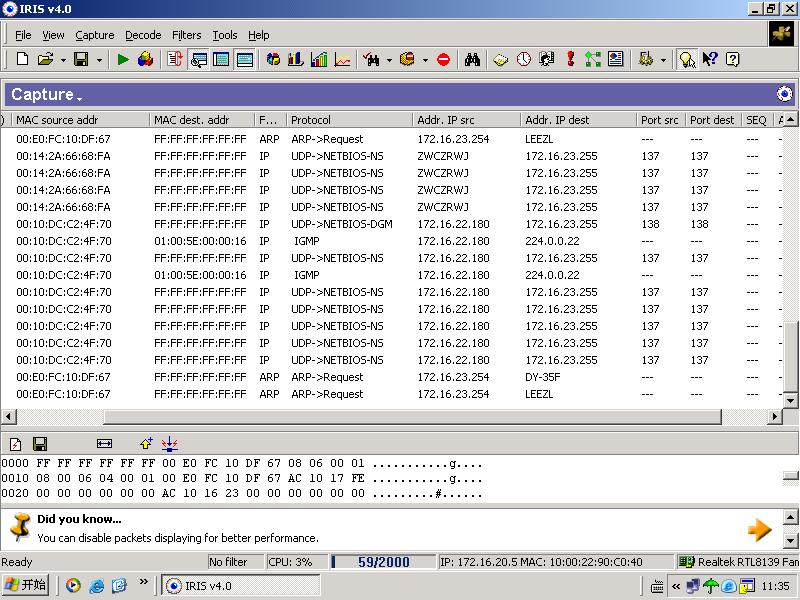Click the red clock schedule icon
This screenshot has width=800, height=600.
point(524,60)
